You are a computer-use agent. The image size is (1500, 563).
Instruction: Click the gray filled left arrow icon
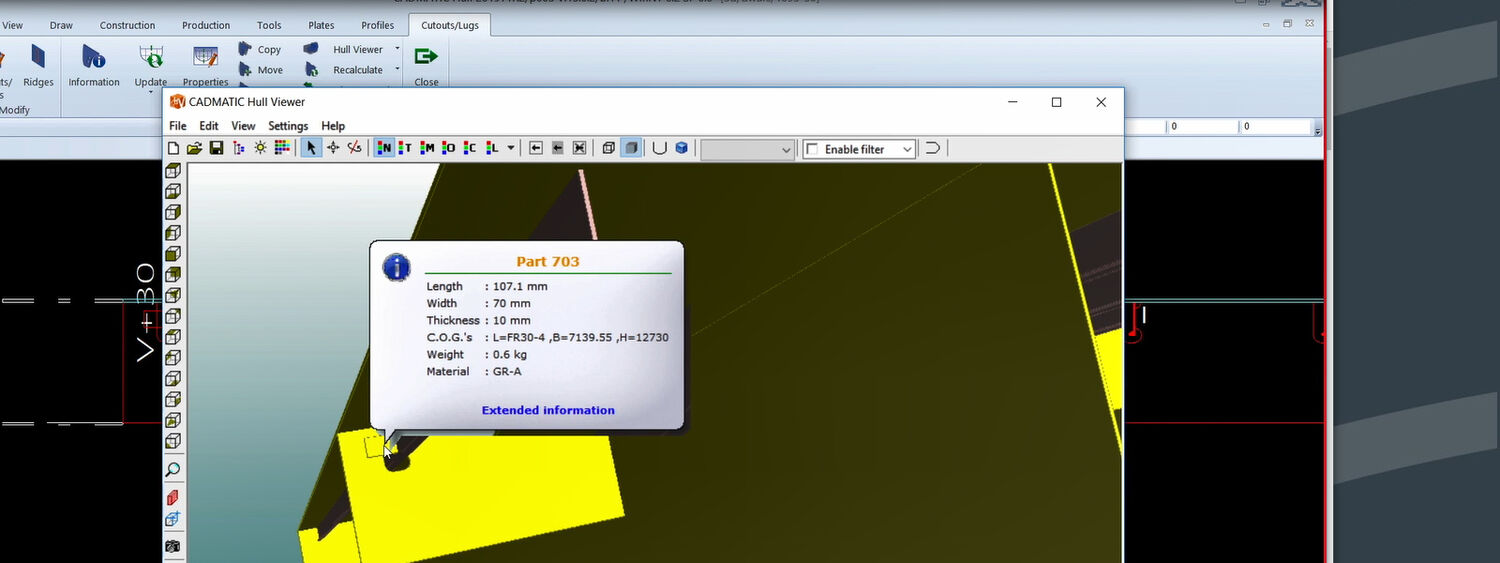[x=558, y=148]
